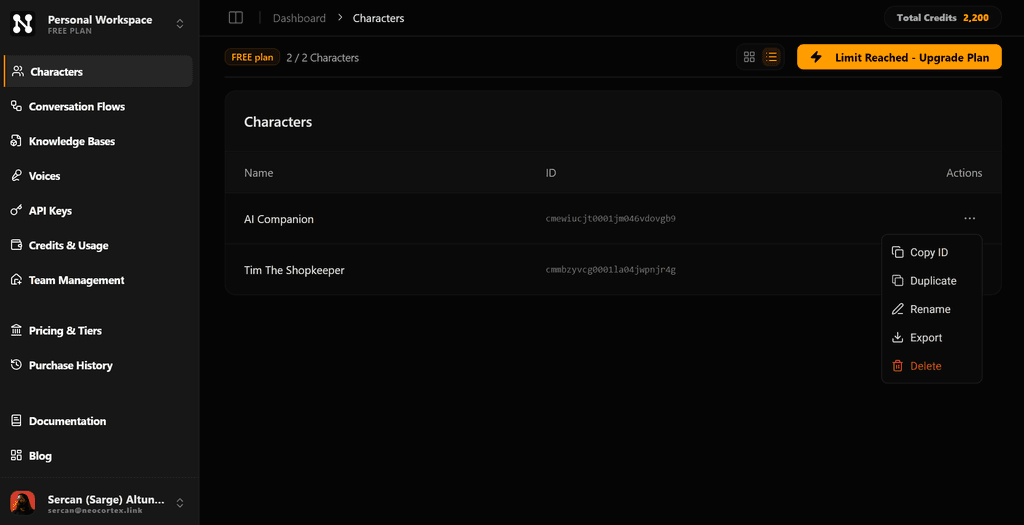Switch to grid view layout

click(749, 57)
